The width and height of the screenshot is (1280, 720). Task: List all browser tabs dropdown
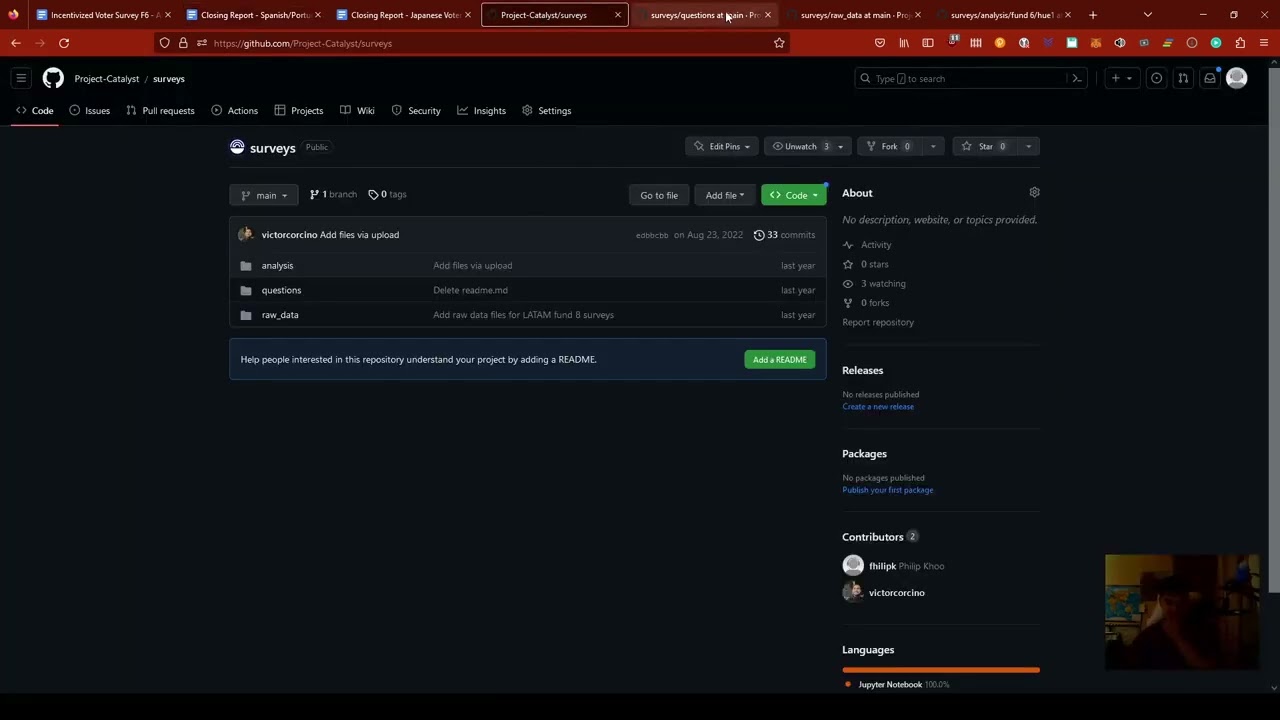[x=1148, y=15]
